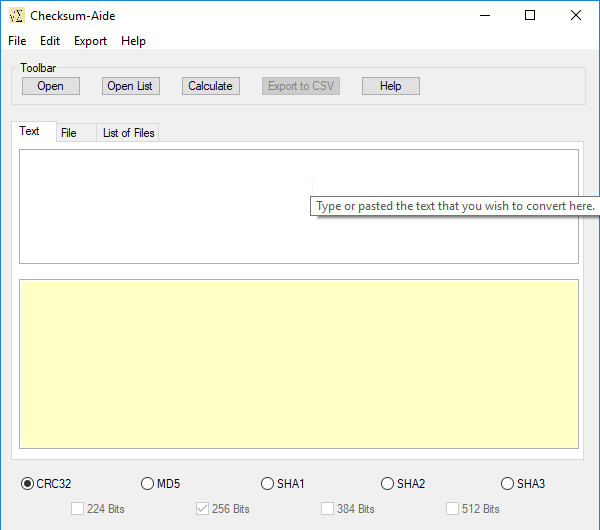Image resolution: width=600 pixels, height=530 pixels.
Task: Click the Checksum-Aide app icon in title bar
Action: [x=16, y=16]
